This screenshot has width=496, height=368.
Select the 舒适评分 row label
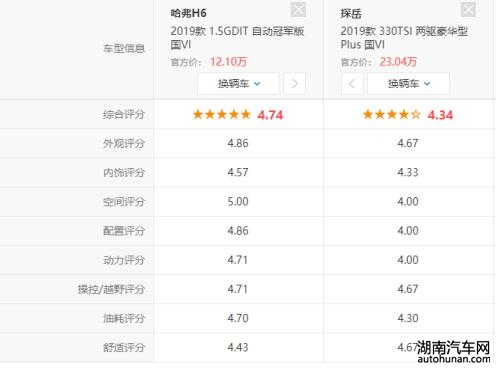(x=124, y=347)
